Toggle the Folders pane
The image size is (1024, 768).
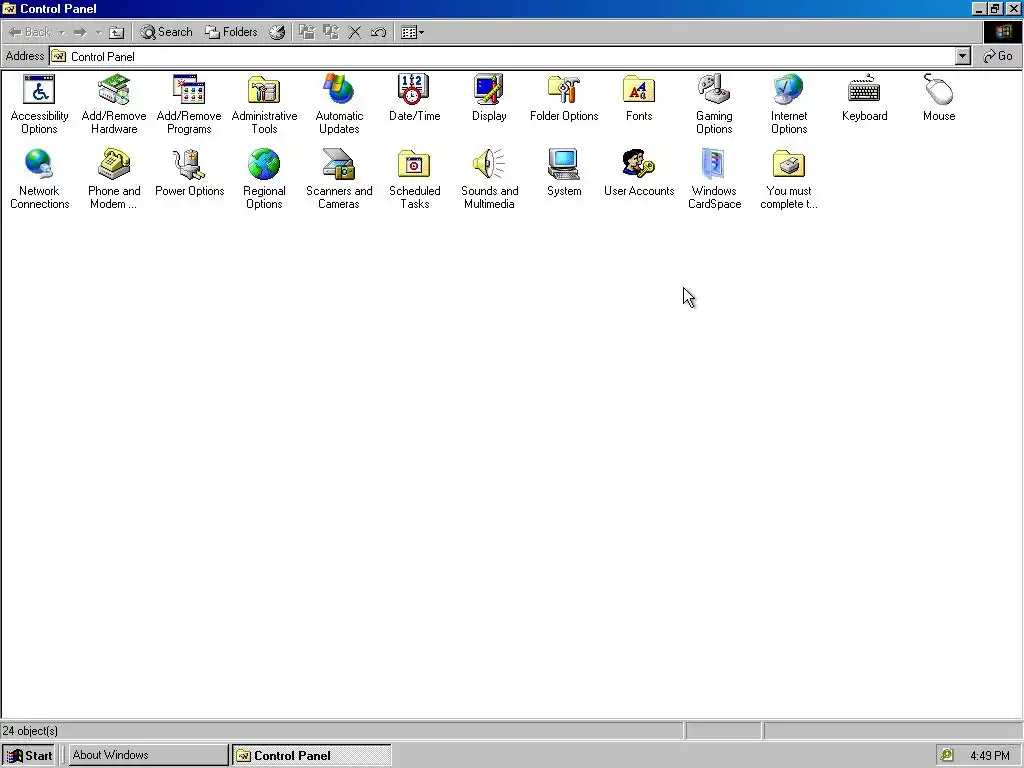pyautogui.click(x=231, y=32)
